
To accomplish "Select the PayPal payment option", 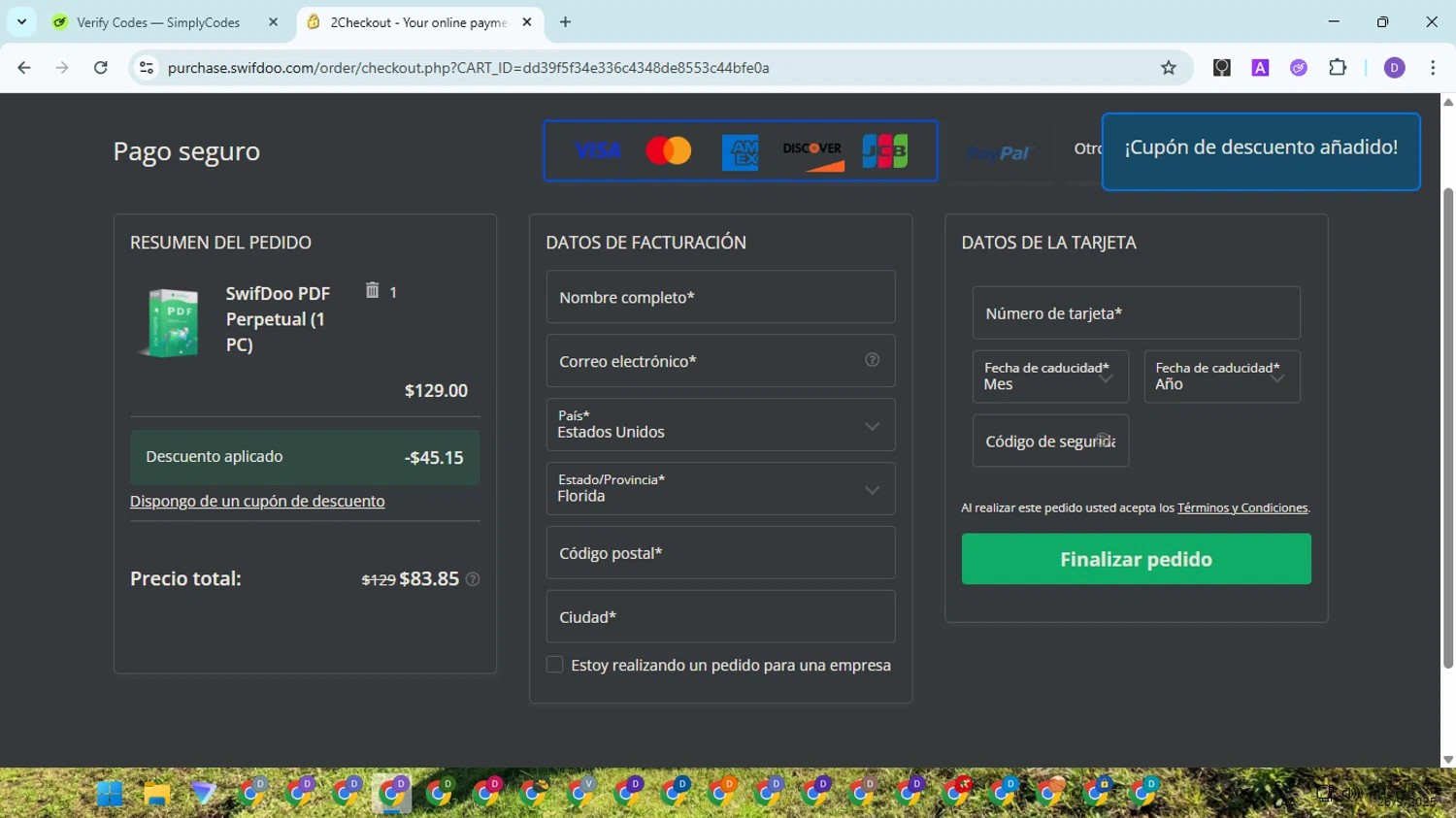I will [x=999, y=152].
